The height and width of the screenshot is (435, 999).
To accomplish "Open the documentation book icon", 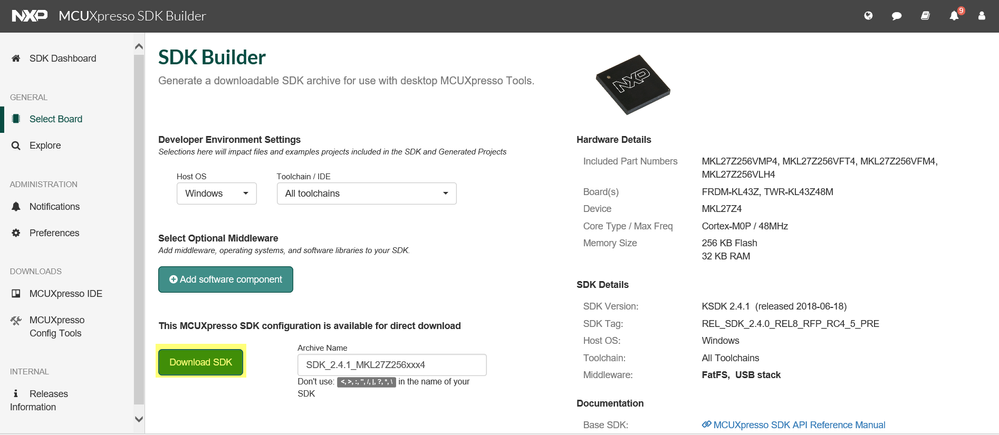I will [925, 16].
